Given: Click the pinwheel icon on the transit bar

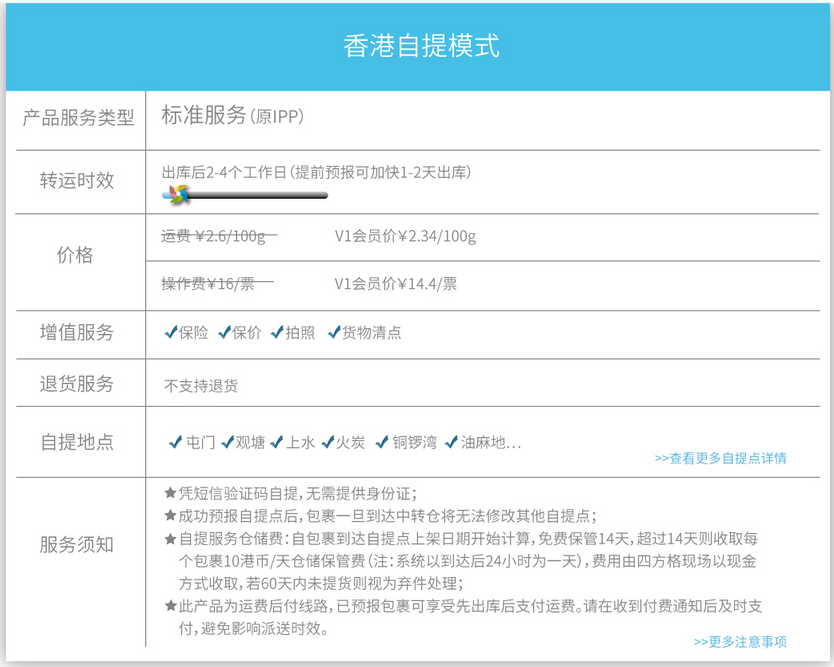Looking at the screenshot, I should coord(177,194).
